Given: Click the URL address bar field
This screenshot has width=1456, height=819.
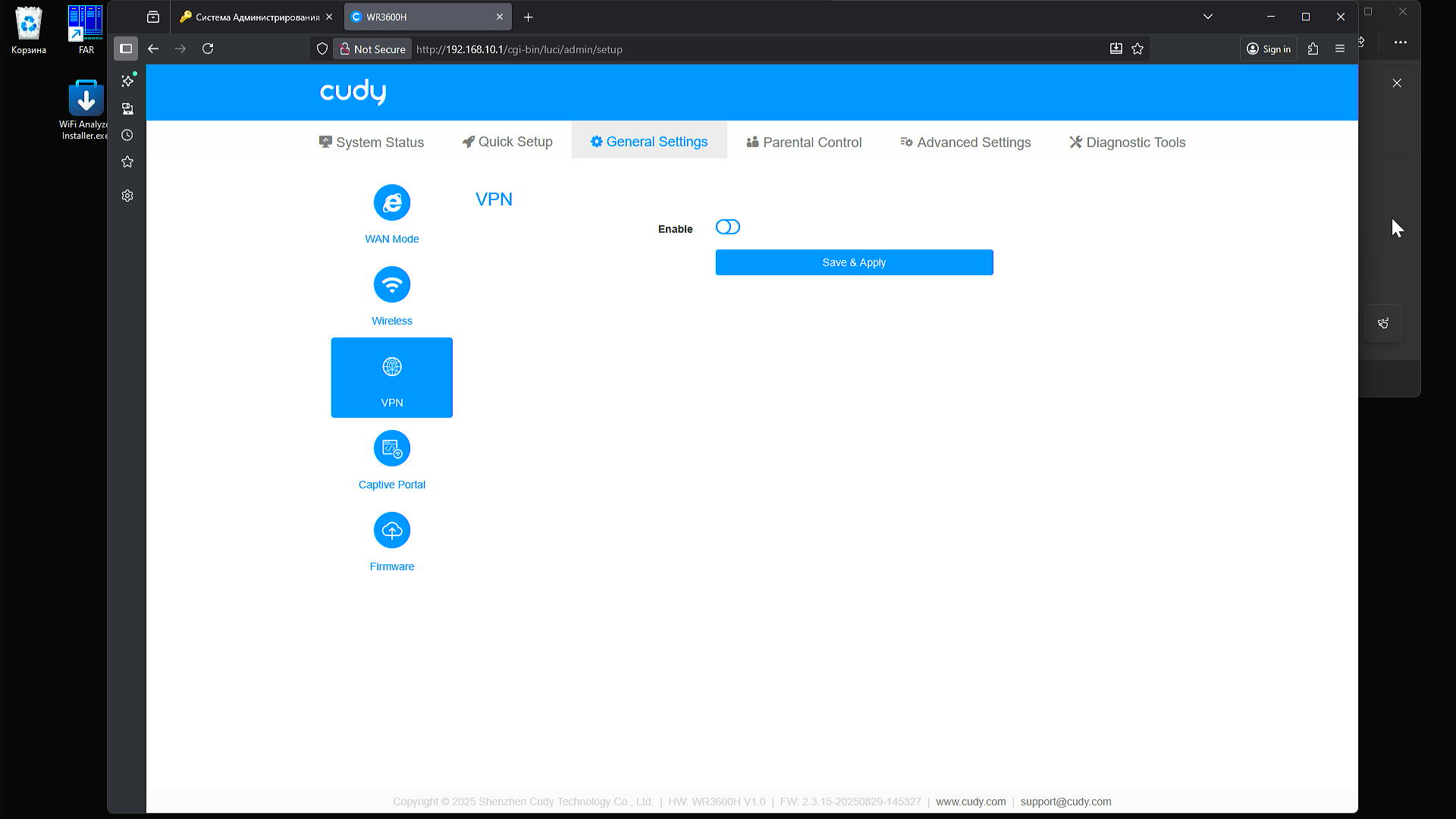Looking at the screenshot, I should (758, 49).
